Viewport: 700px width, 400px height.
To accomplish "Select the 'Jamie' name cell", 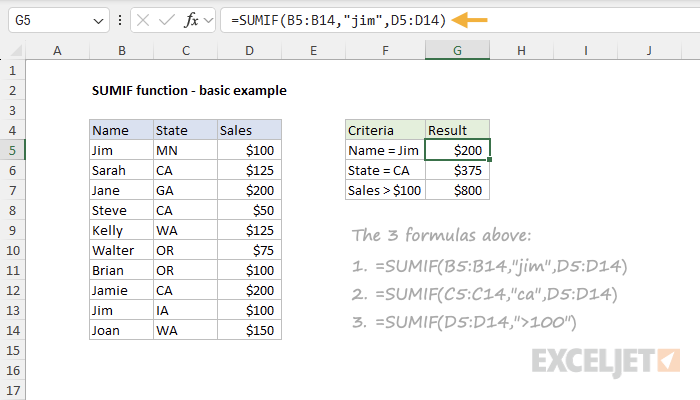I will [x=121, y=291].
